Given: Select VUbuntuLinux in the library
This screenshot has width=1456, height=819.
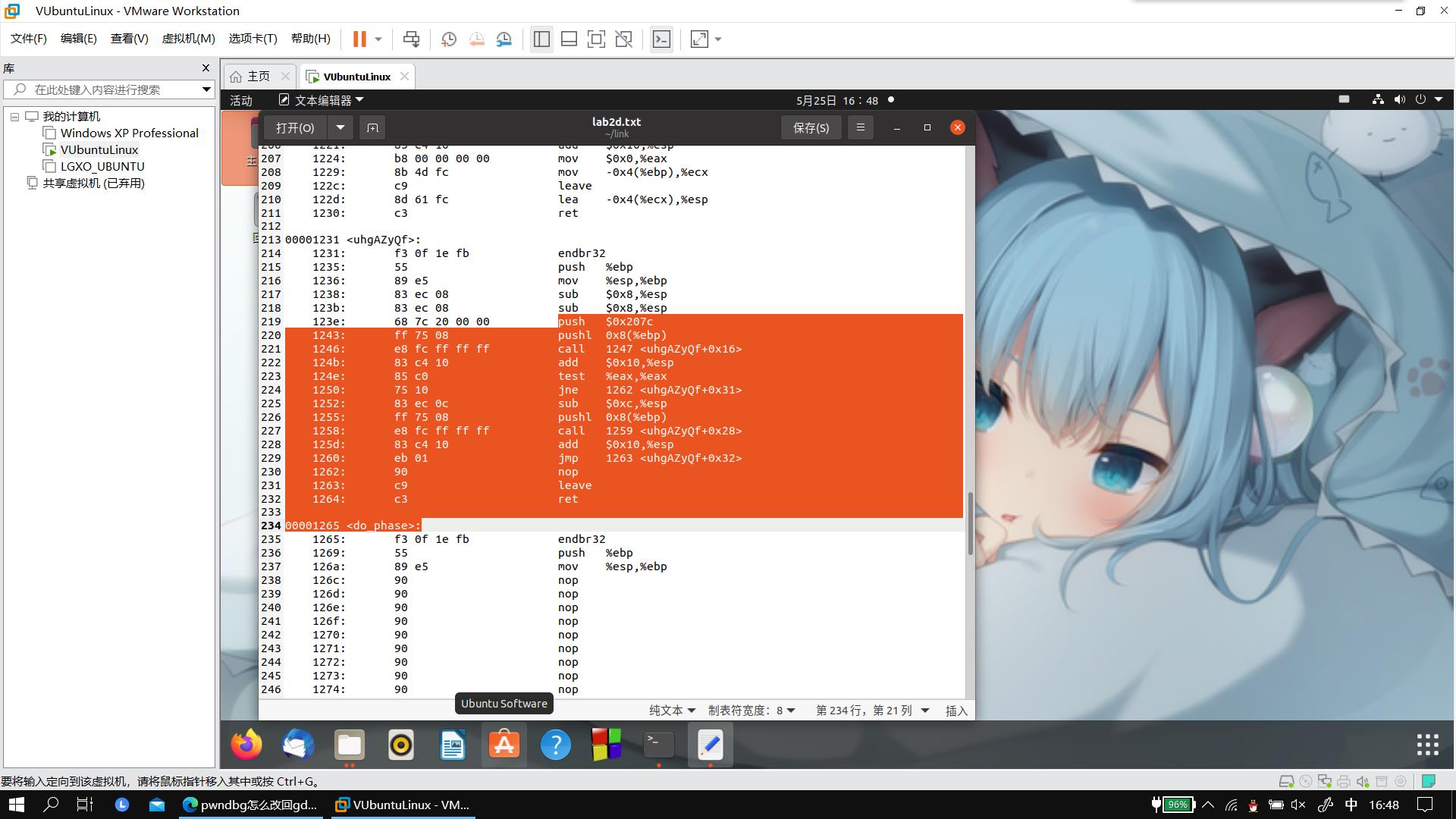Looking at the screenshot, I should (99, 150).
